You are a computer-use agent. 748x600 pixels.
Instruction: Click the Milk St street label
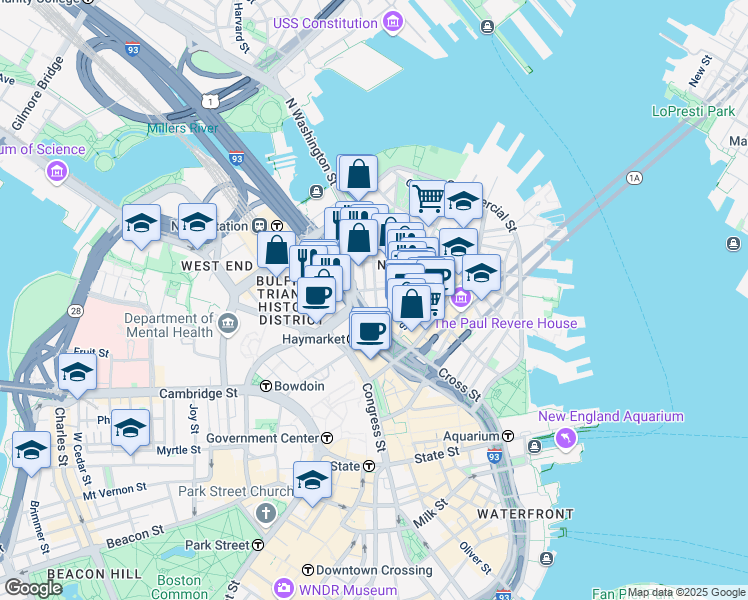click(431, 513)
